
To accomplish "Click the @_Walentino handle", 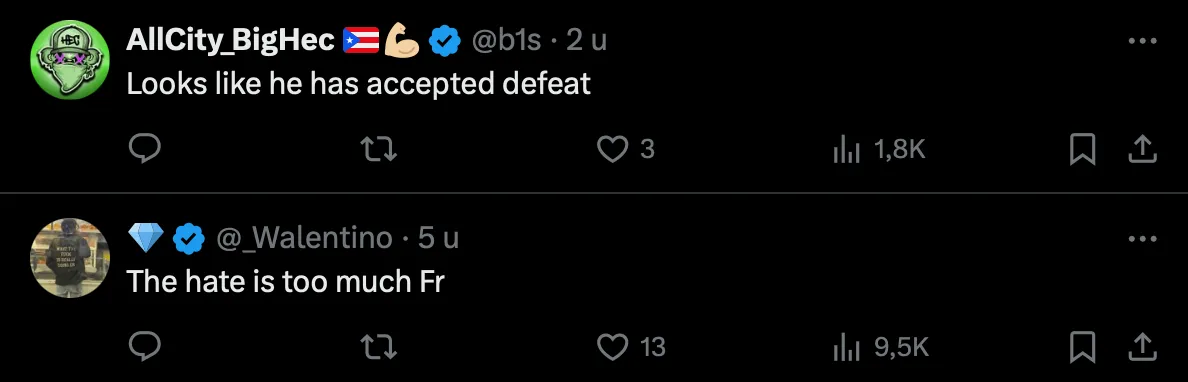I will pyautogui.click(x=305, y=239).
